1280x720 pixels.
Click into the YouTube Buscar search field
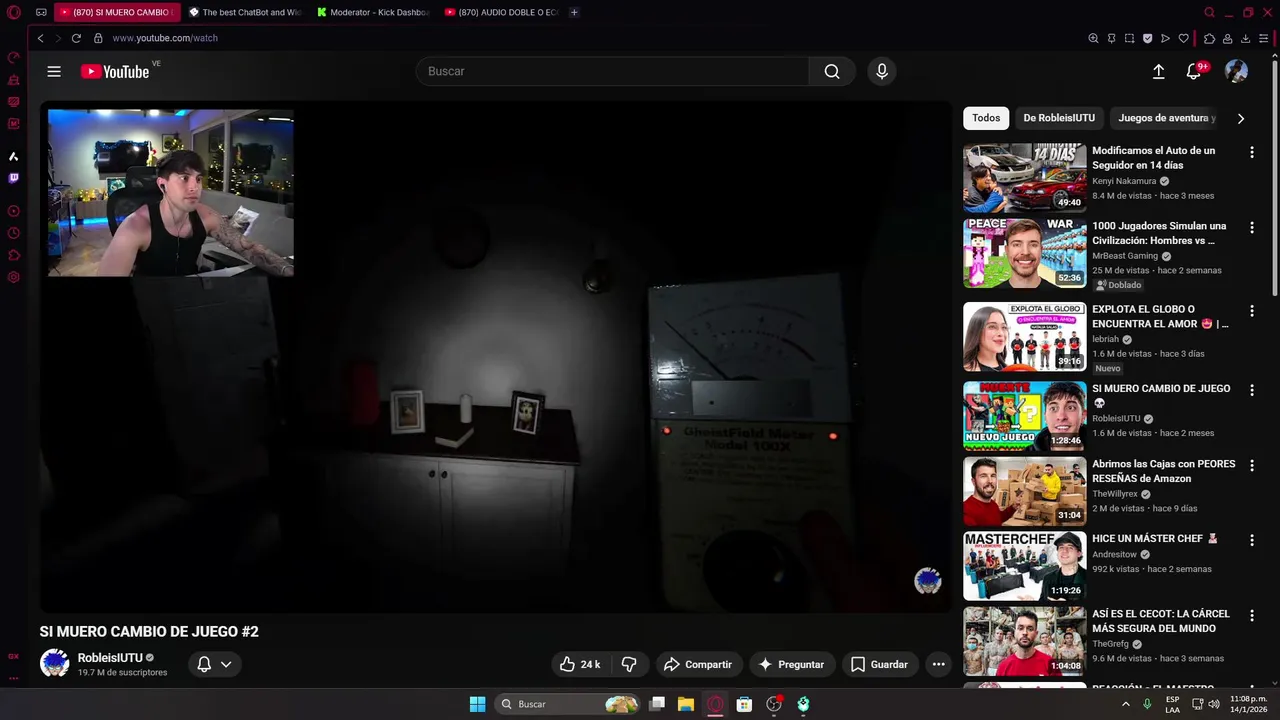point(612,71)
